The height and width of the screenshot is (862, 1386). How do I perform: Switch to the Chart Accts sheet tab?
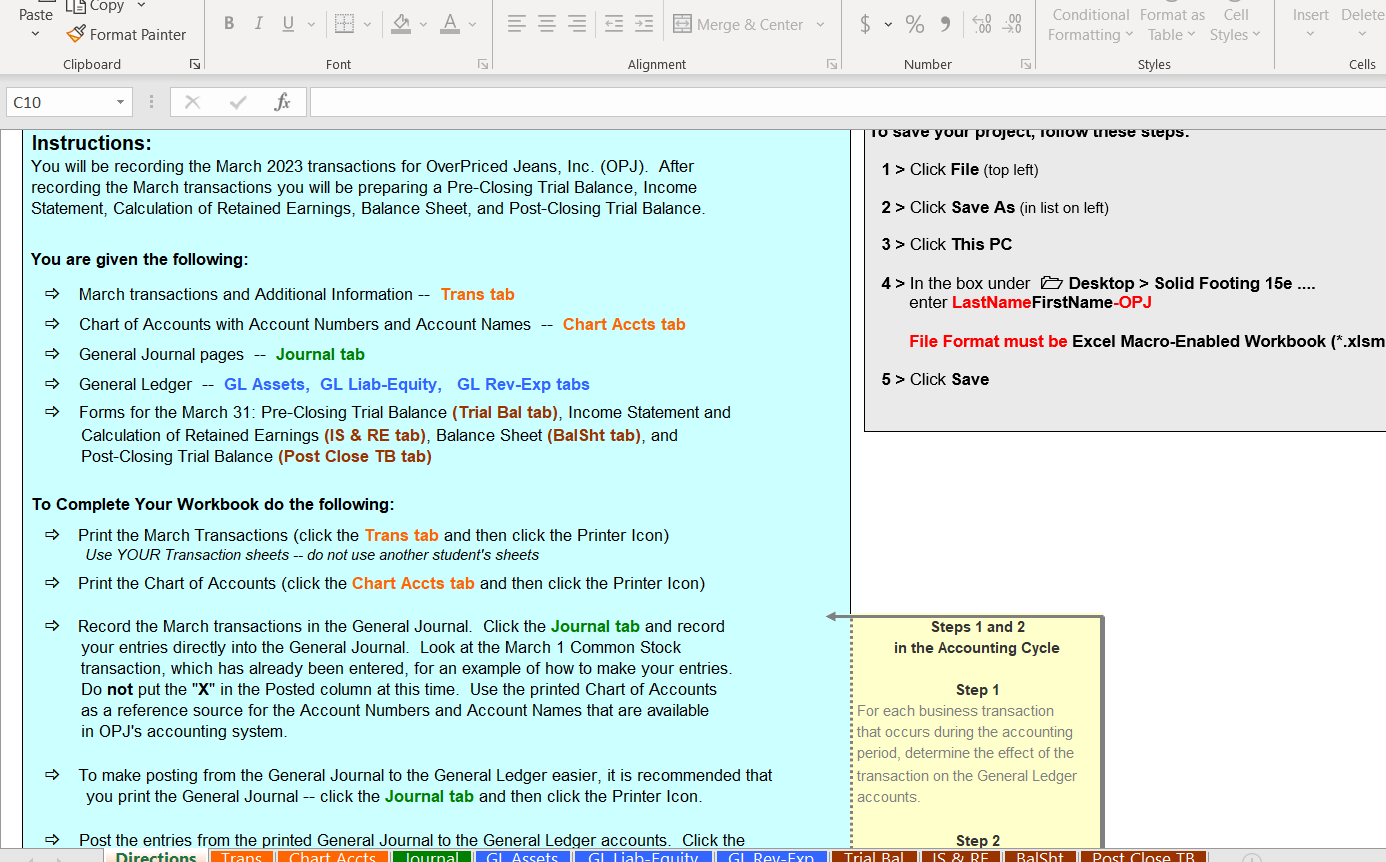click(332, 856)
